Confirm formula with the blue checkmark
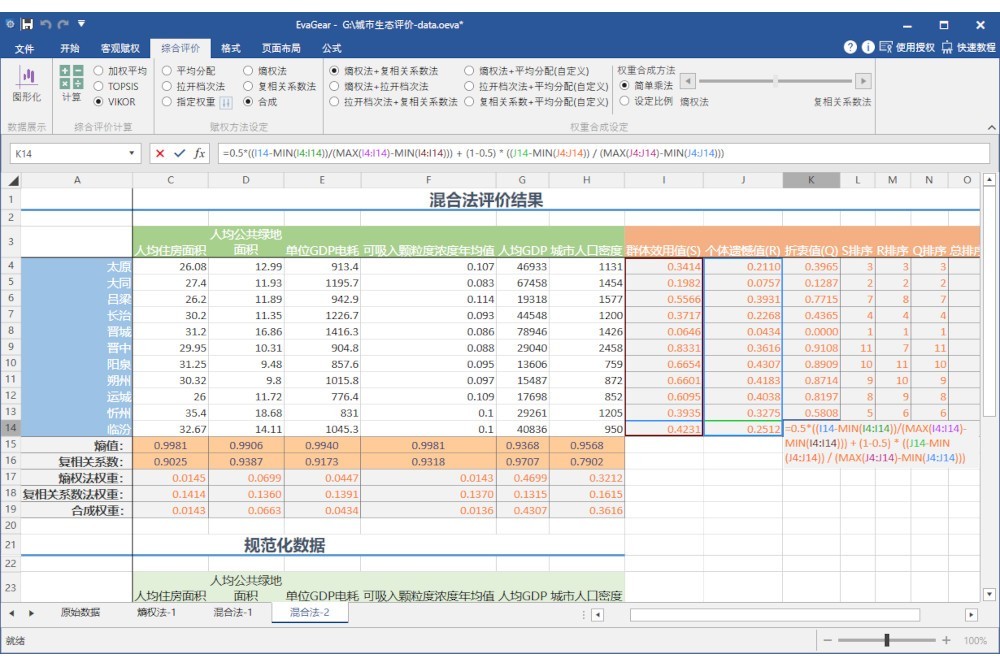The image size is (1000, 666). pos(179,153)
